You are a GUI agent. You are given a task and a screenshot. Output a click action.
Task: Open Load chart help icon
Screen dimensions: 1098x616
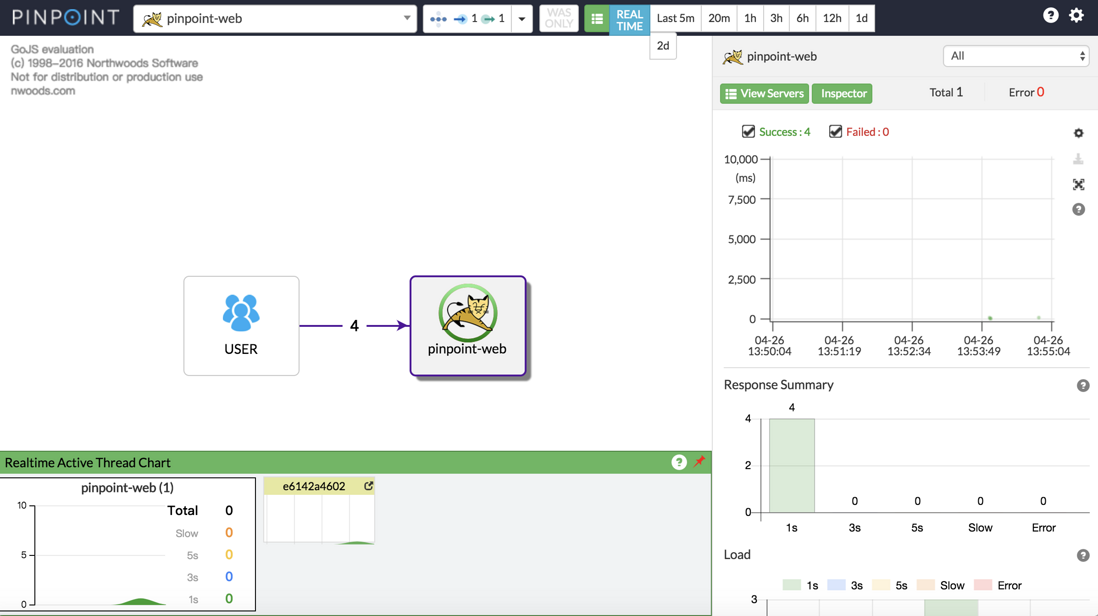[1083, 555]
